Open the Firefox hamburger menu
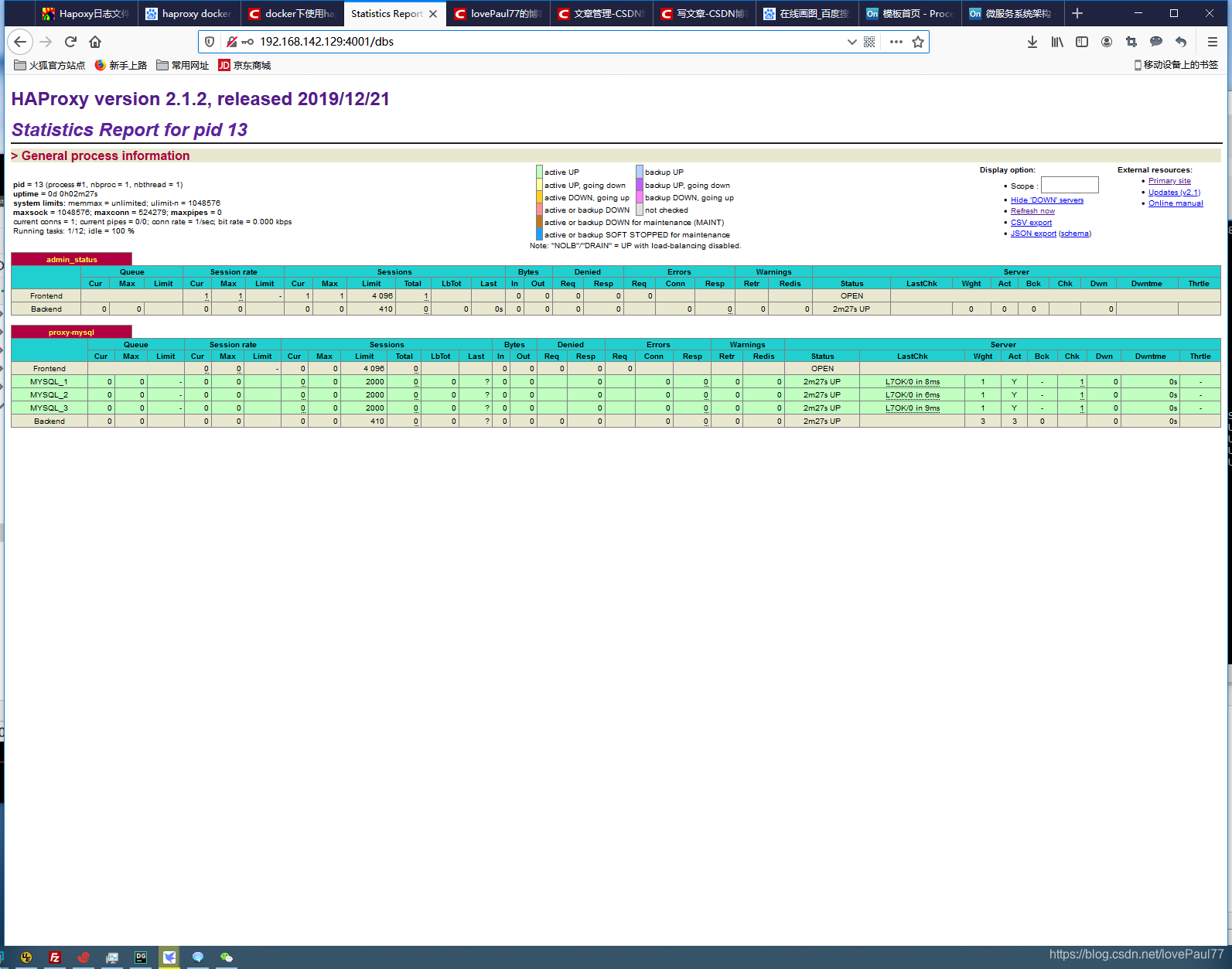Viewport: 1232px width, 969px height. pos(1212,42)
